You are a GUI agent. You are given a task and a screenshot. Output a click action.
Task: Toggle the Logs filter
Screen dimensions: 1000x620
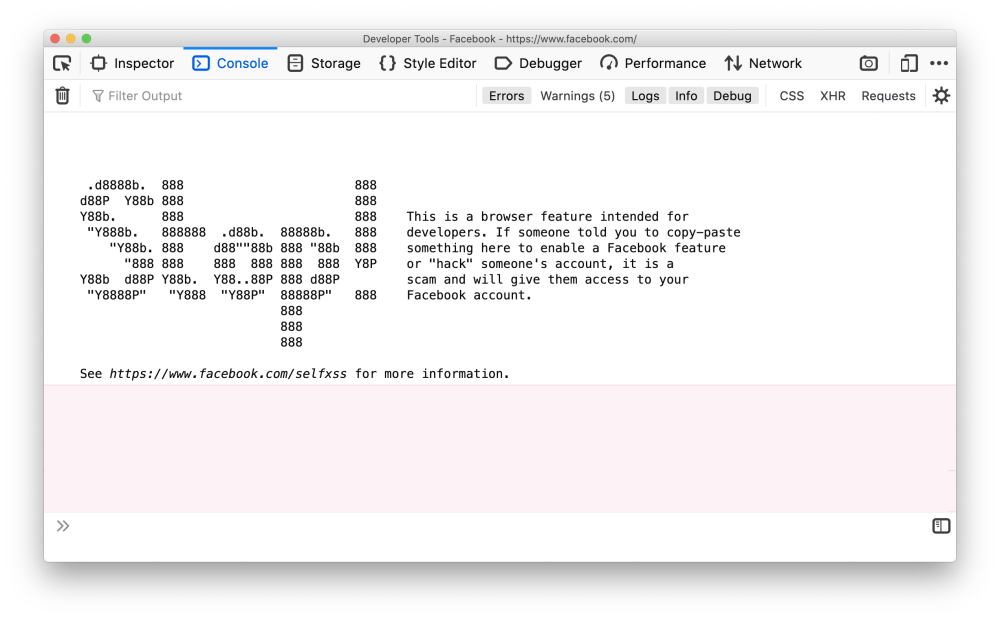click(x=645, y=96)
